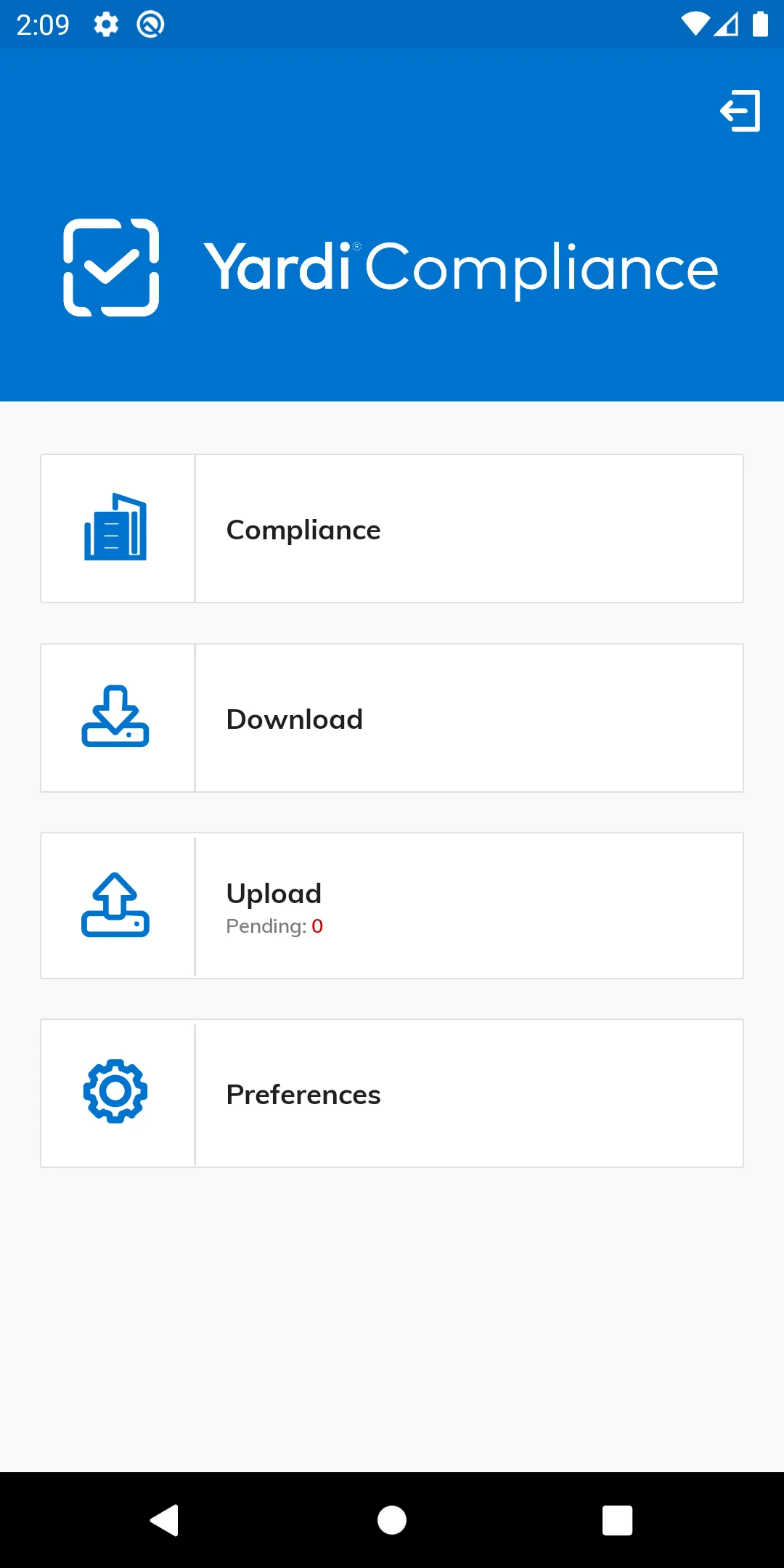Screen dimensions: 784x1568
Task: Tap the Compliance building documents icon
Action: (x=115, y=527)
